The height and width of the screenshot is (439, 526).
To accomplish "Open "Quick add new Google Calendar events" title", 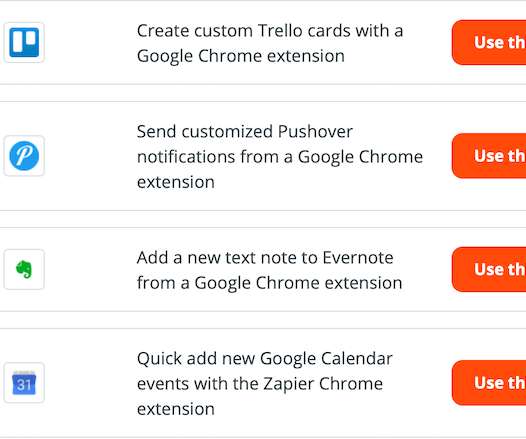I will 264,384.
